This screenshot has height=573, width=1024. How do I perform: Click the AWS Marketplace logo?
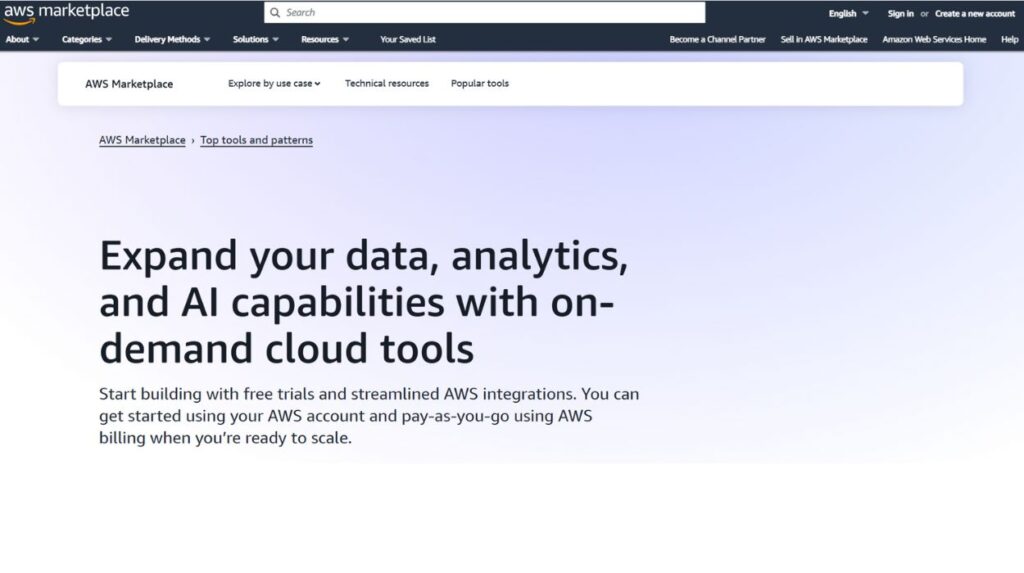coord(66,13)
